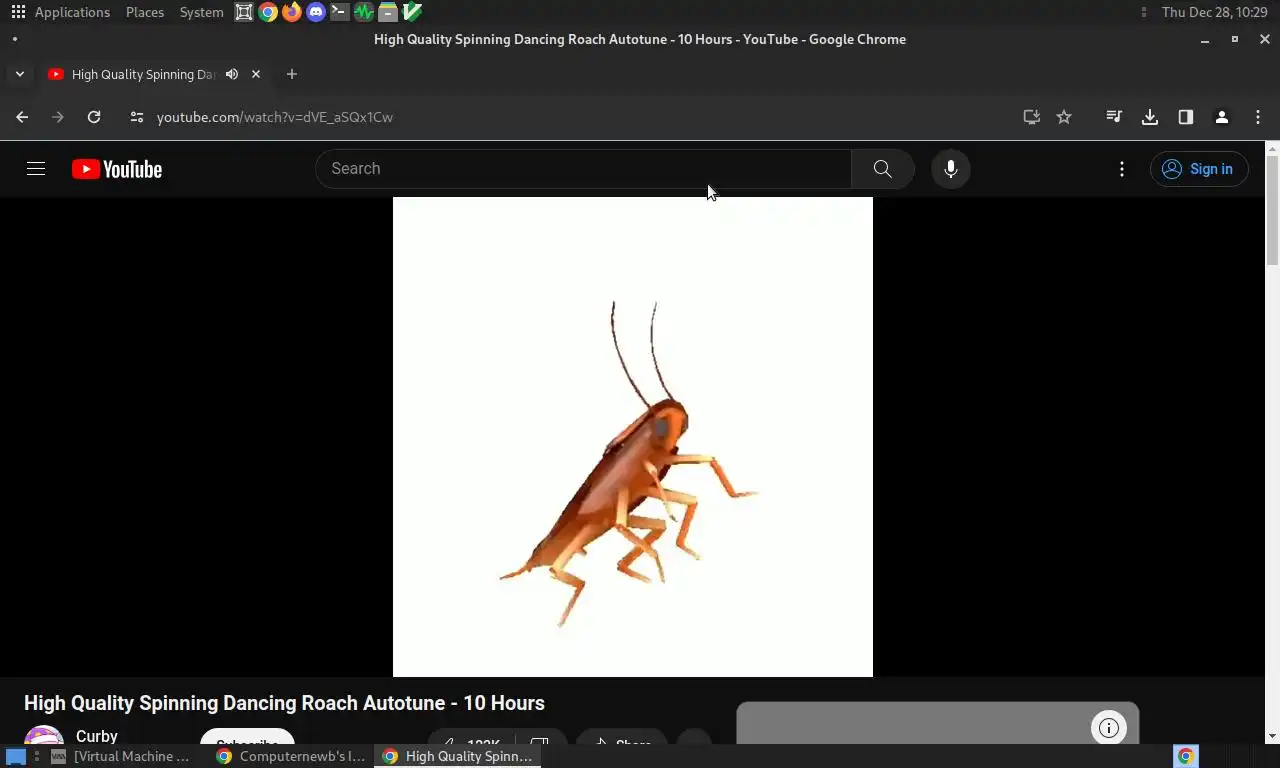Launch Vim from the top panel

tap(412, 12)
